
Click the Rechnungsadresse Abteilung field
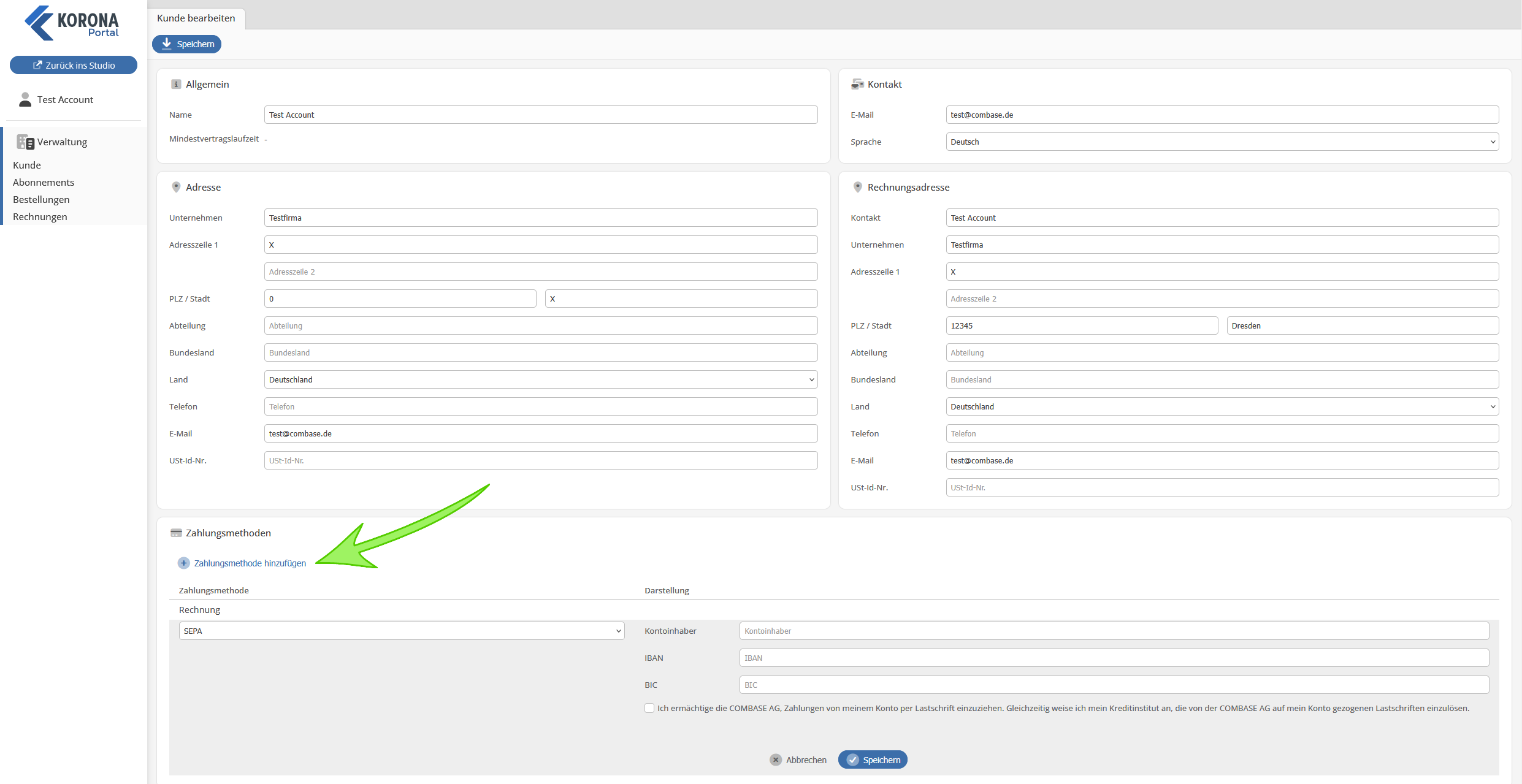(x=1222, y=352)
